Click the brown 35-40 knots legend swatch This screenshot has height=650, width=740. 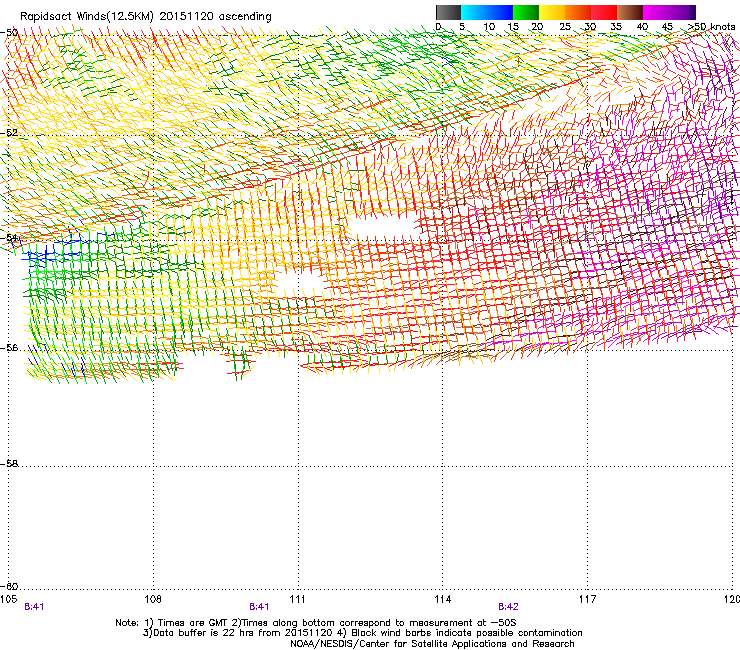pyautogui.click(x=630, y=12)
